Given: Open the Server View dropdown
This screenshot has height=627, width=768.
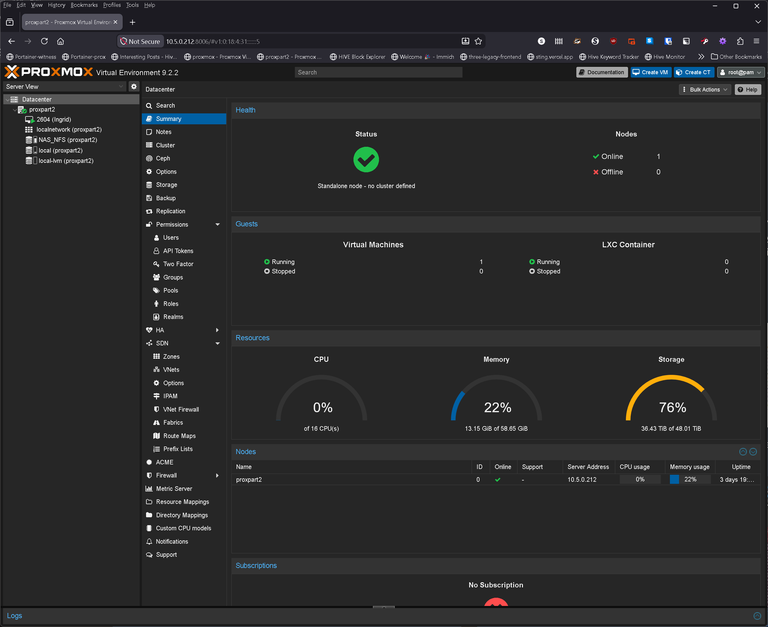Looking at the screenshot, I should [65, 86].
